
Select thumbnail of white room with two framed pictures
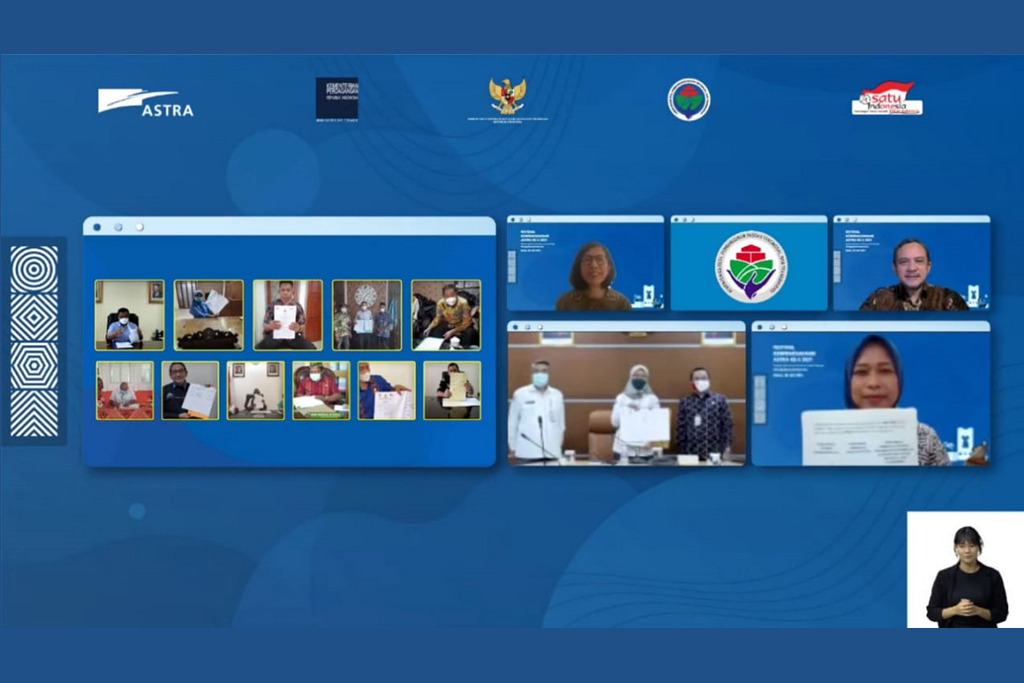(255, 390)
